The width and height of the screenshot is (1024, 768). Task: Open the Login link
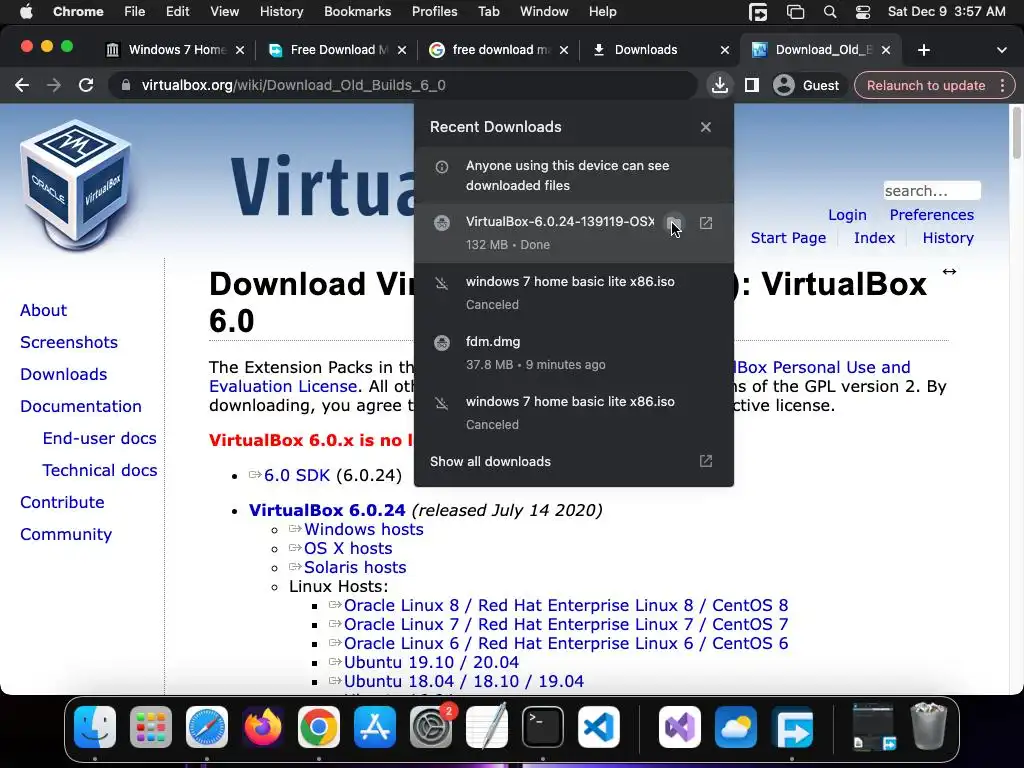847,215
